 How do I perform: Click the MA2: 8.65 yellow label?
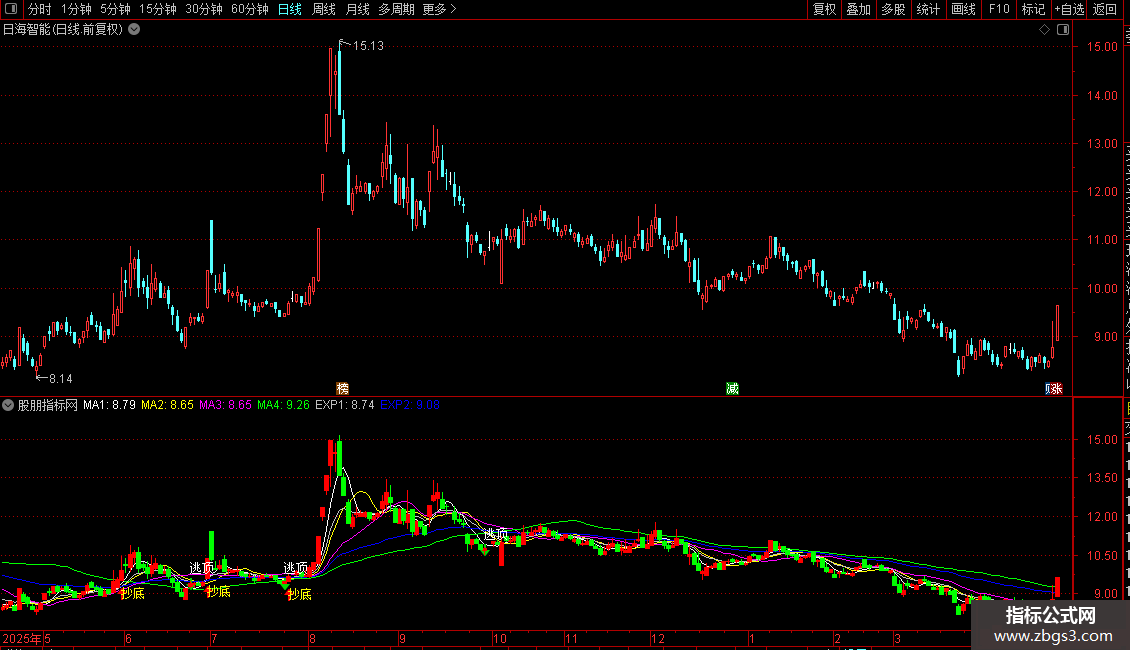tap(167, 405)
